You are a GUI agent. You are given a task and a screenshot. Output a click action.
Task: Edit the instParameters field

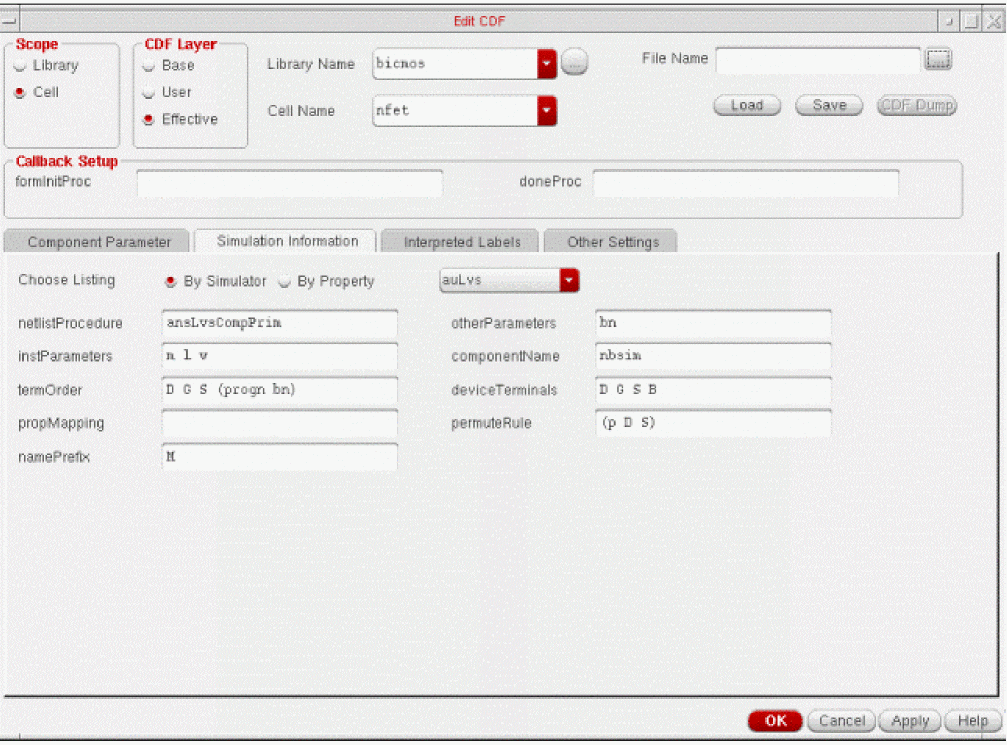pyautogui.click(x=279, y=356)
